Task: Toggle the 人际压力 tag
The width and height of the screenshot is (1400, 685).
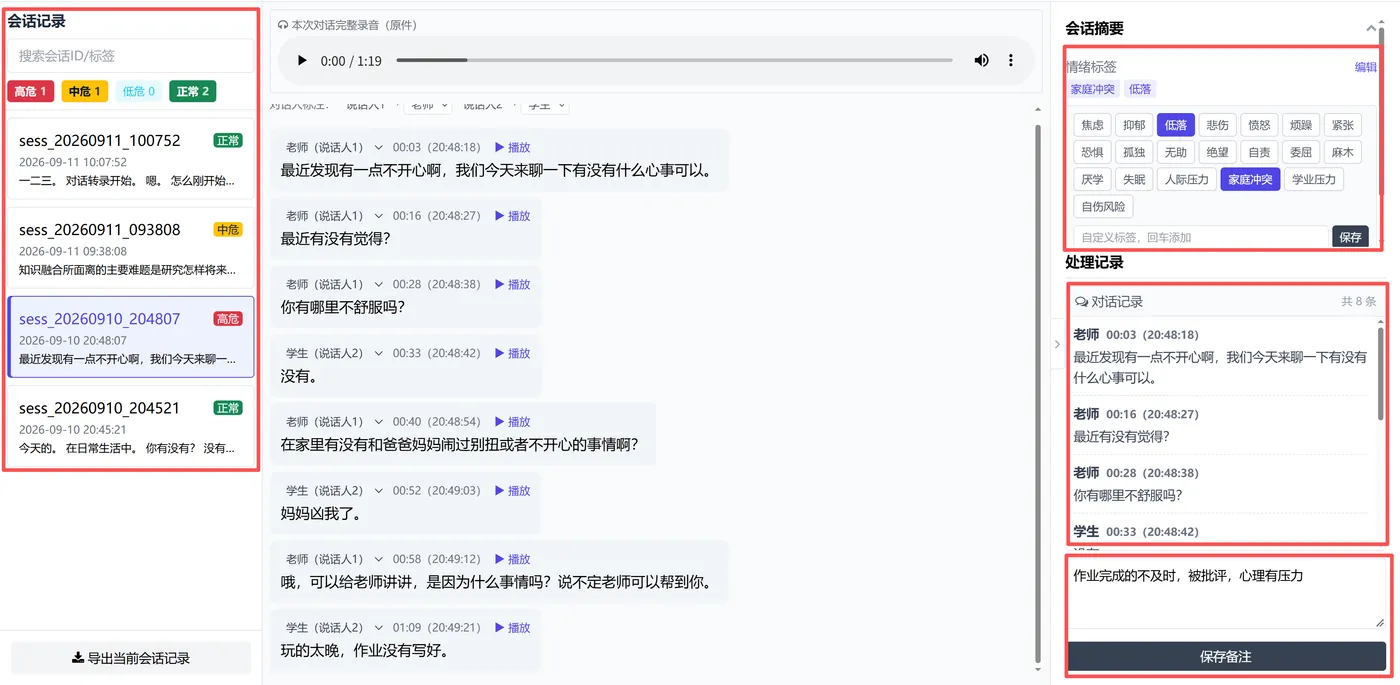Action: point(1187,179)
